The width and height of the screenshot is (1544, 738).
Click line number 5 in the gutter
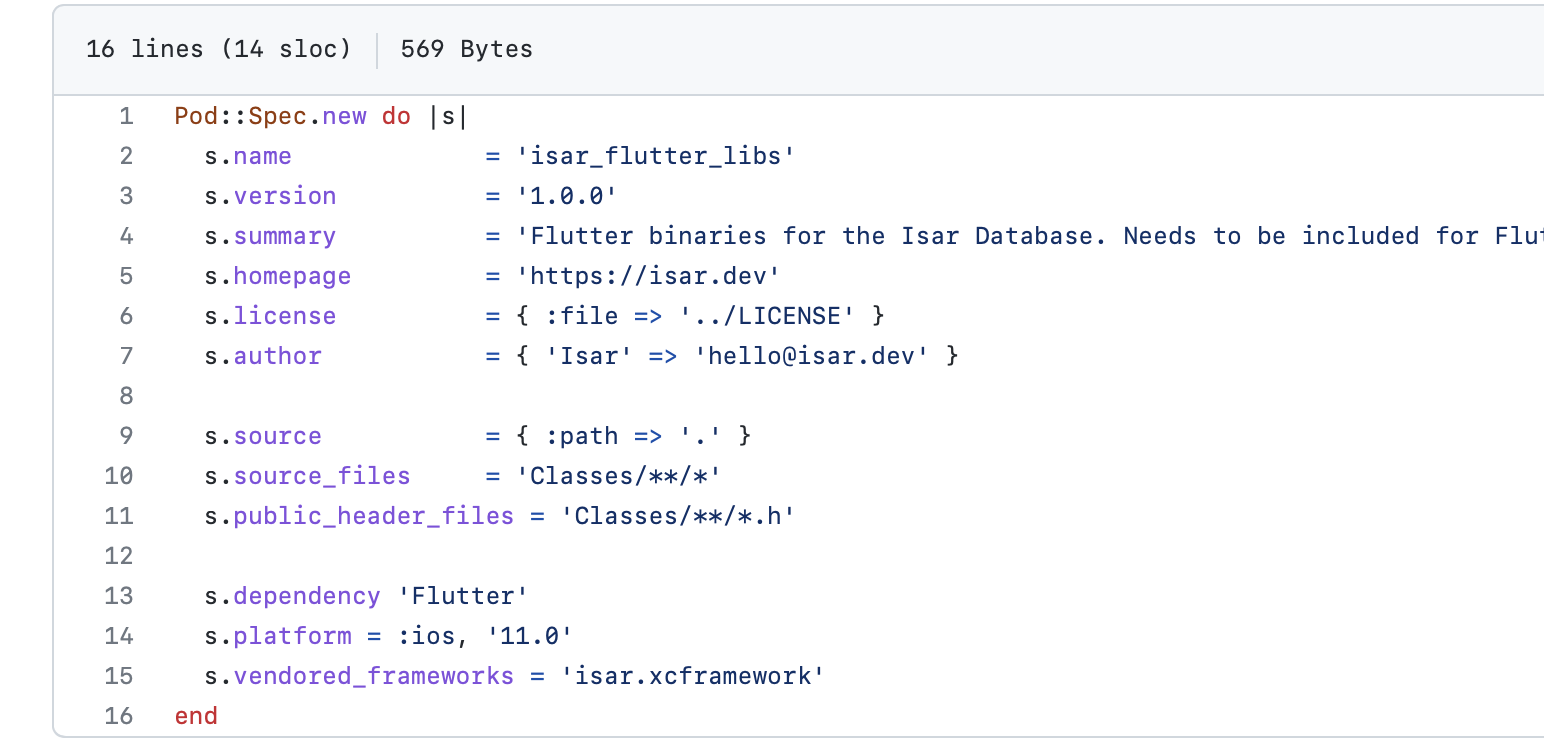(126, 276)
